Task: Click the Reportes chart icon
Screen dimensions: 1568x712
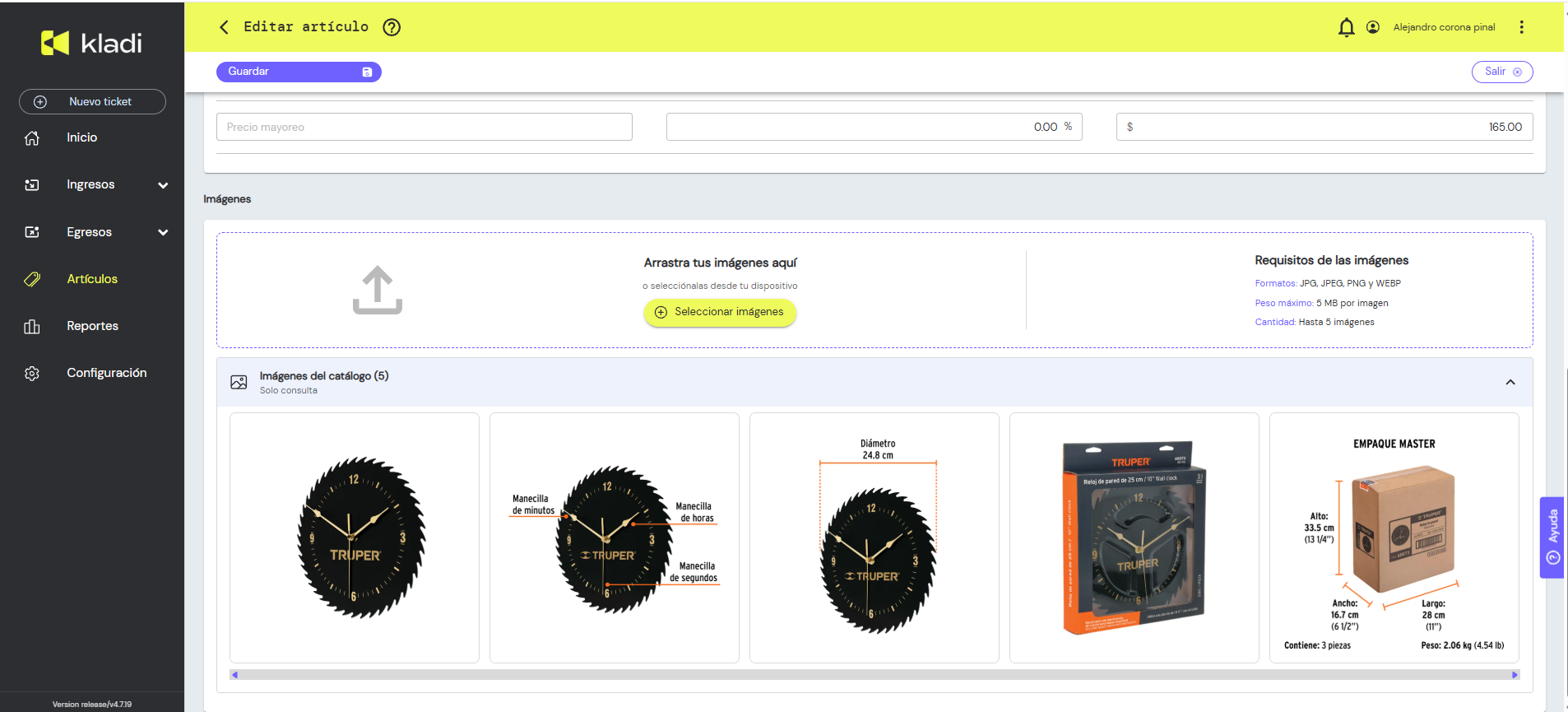Action: [32, 326]
